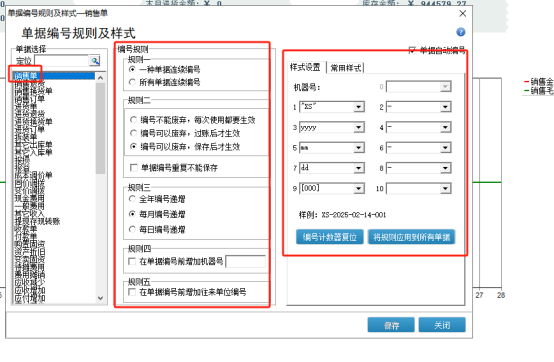Switch to 常用样式 tab
This screenshot has height=362, width=554.
(x=346, y=68)
